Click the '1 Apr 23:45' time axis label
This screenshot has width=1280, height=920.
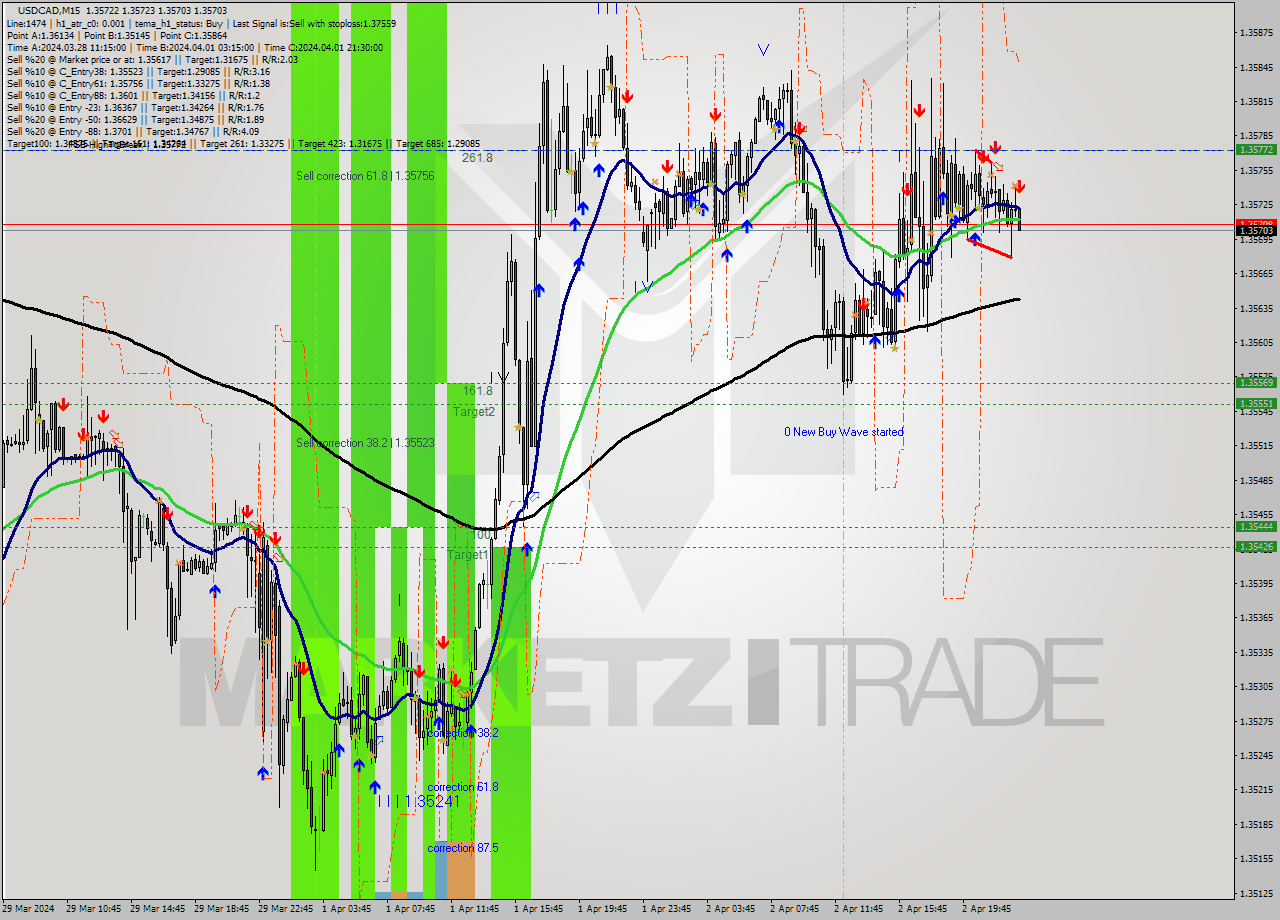(x=667, y=909)
